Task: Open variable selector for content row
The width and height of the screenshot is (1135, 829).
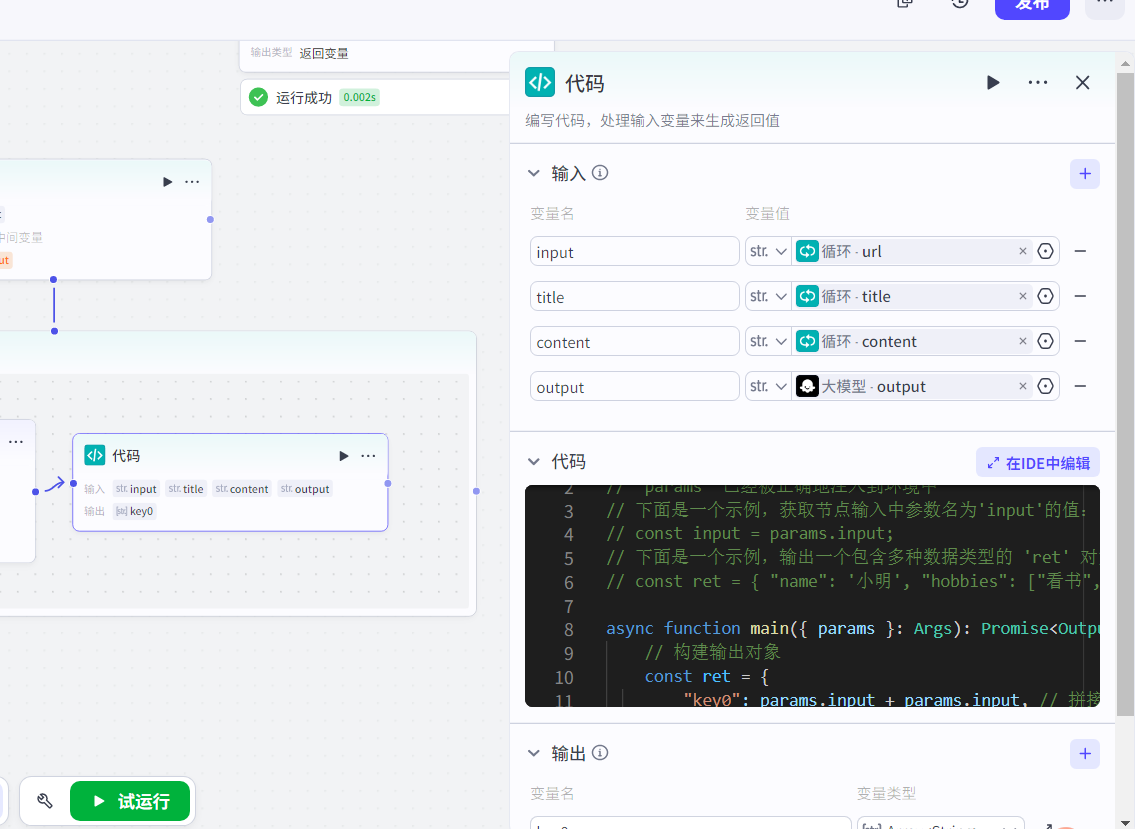Action: coord(1045,341)
